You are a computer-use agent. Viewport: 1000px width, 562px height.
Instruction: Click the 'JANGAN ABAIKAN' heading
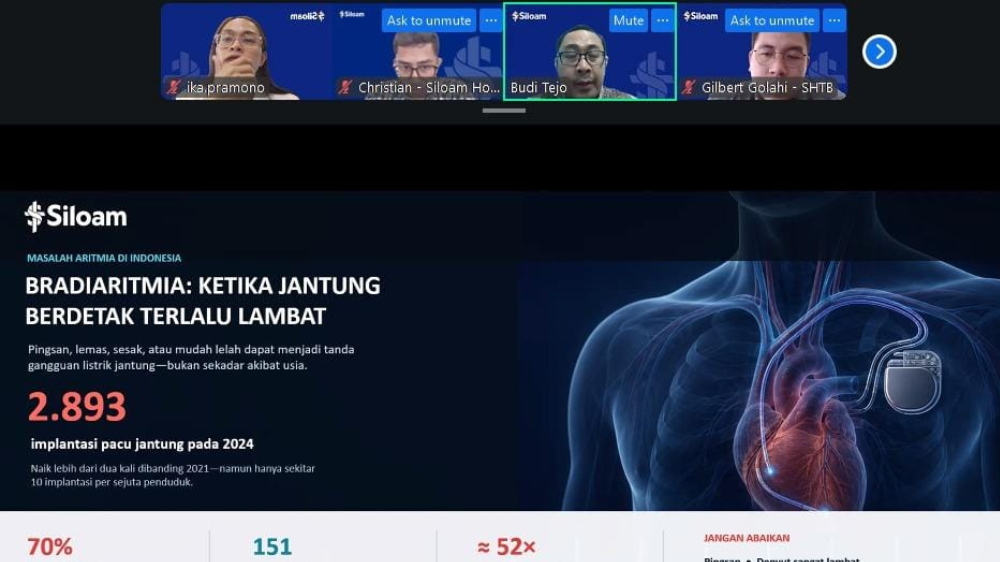(x=747, y=538)
